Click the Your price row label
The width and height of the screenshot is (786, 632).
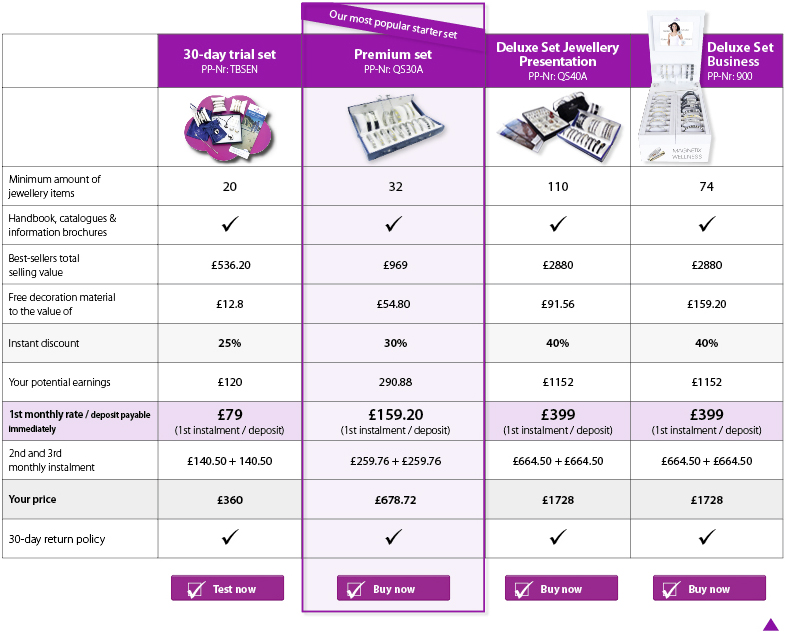pyautogui.click(x=32, y=499)
